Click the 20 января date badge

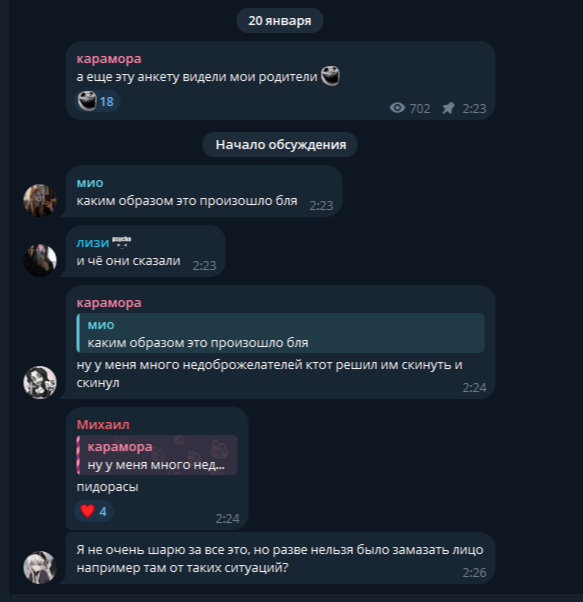coord(280,20)
